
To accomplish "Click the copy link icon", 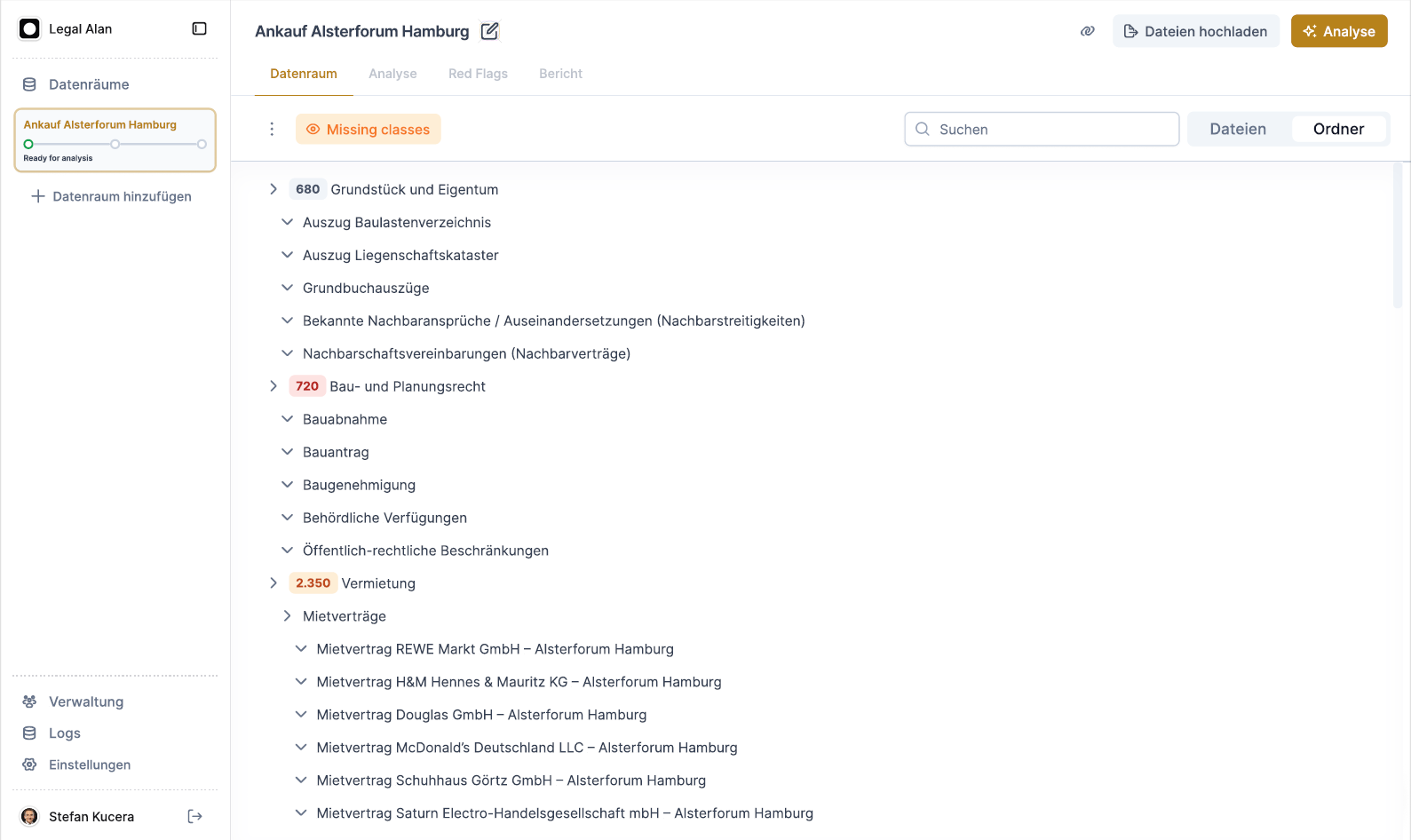I will click(1087, 31).
